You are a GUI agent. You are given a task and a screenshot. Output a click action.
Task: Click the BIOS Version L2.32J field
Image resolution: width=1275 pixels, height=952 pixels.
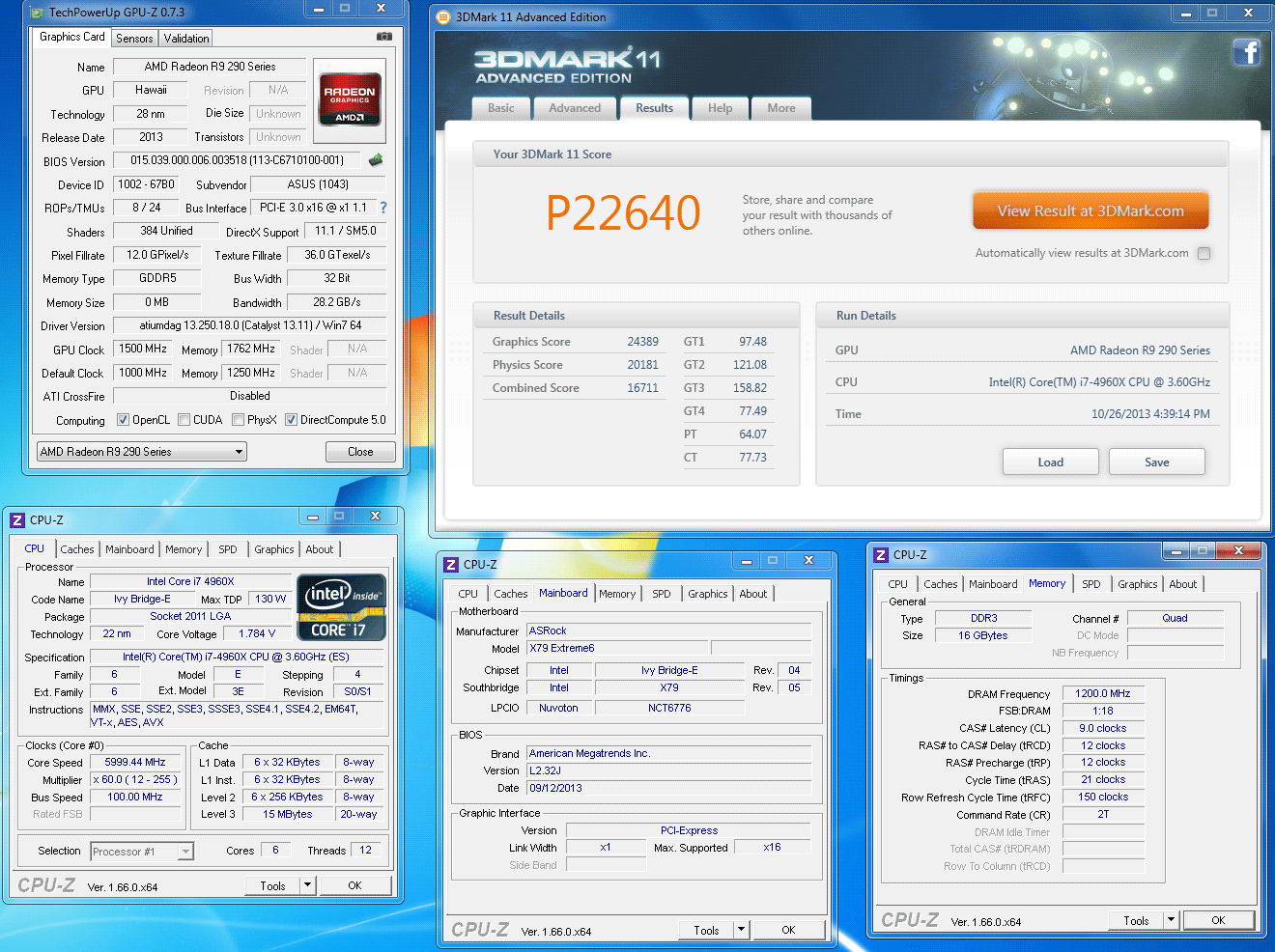pos(668,770)
